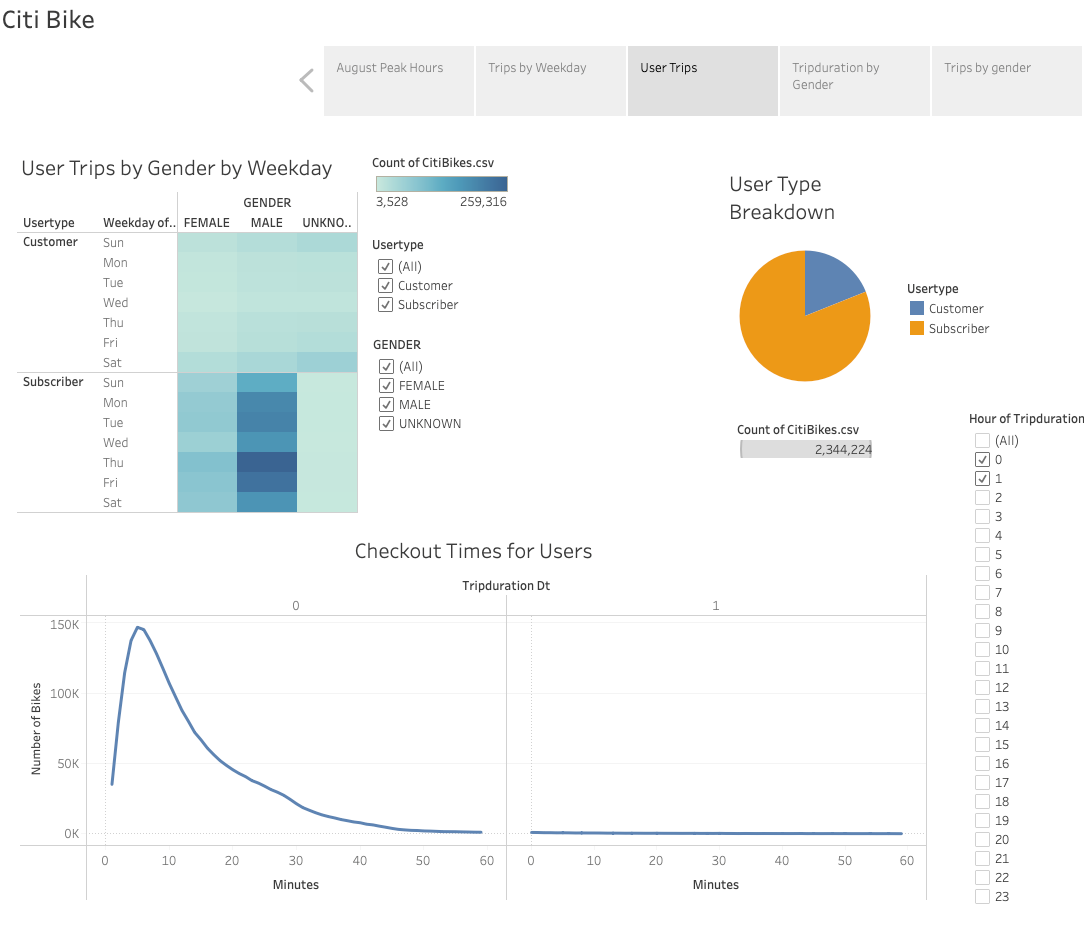The image size is (1084, 927).
Task: Click the UNKNO.. column header
Action: 327,223
